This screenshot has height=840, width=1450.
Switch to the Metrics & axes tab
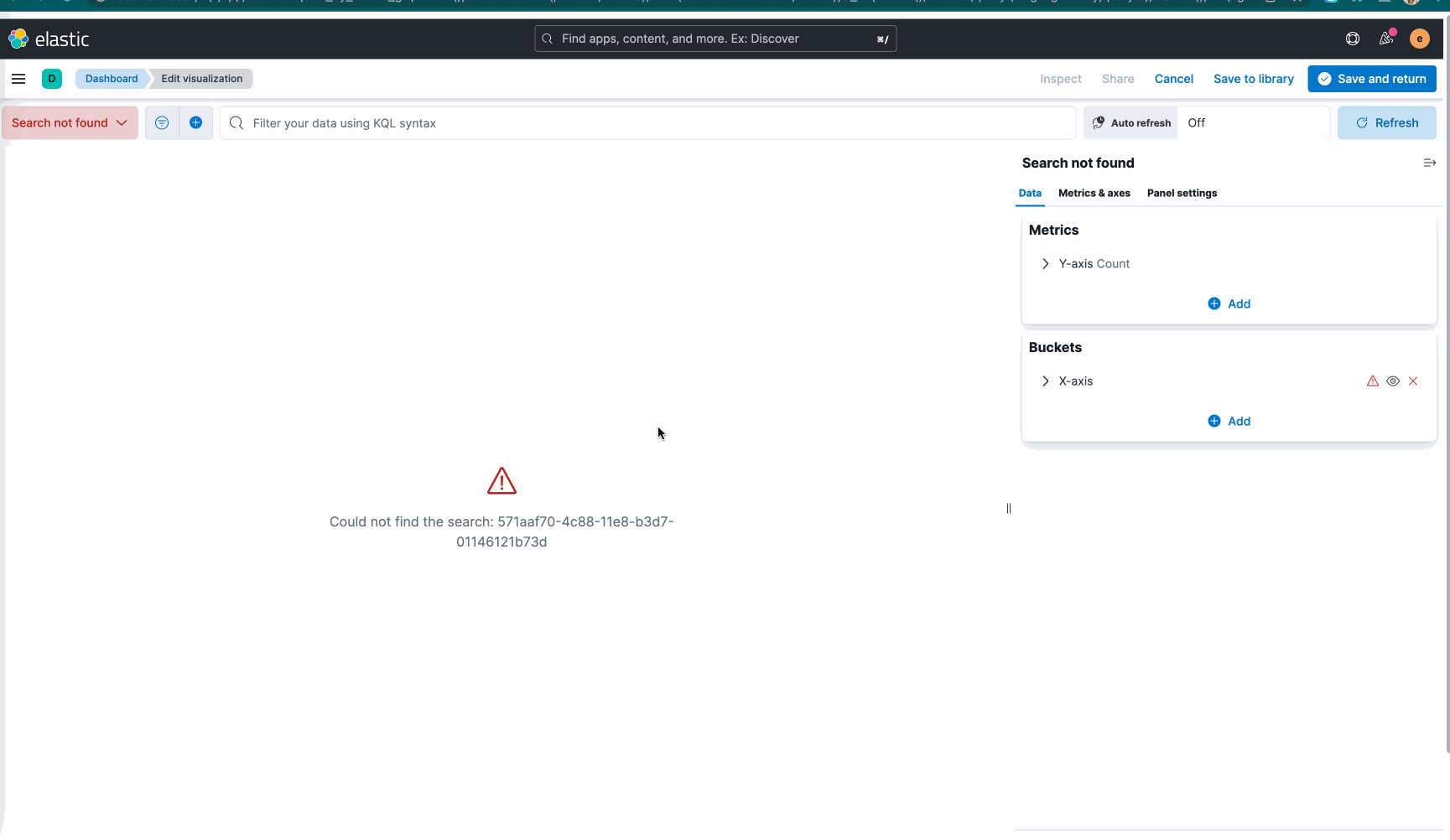coord(1094,193)
